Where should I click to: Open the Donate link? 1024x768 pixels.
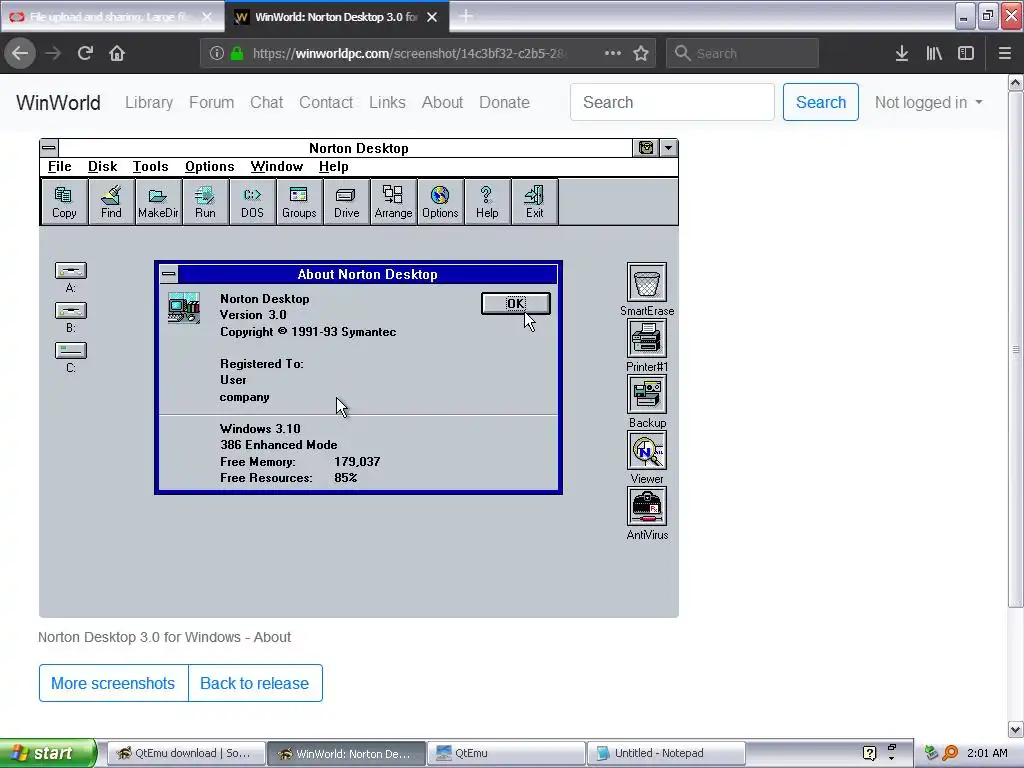[504, 103]
